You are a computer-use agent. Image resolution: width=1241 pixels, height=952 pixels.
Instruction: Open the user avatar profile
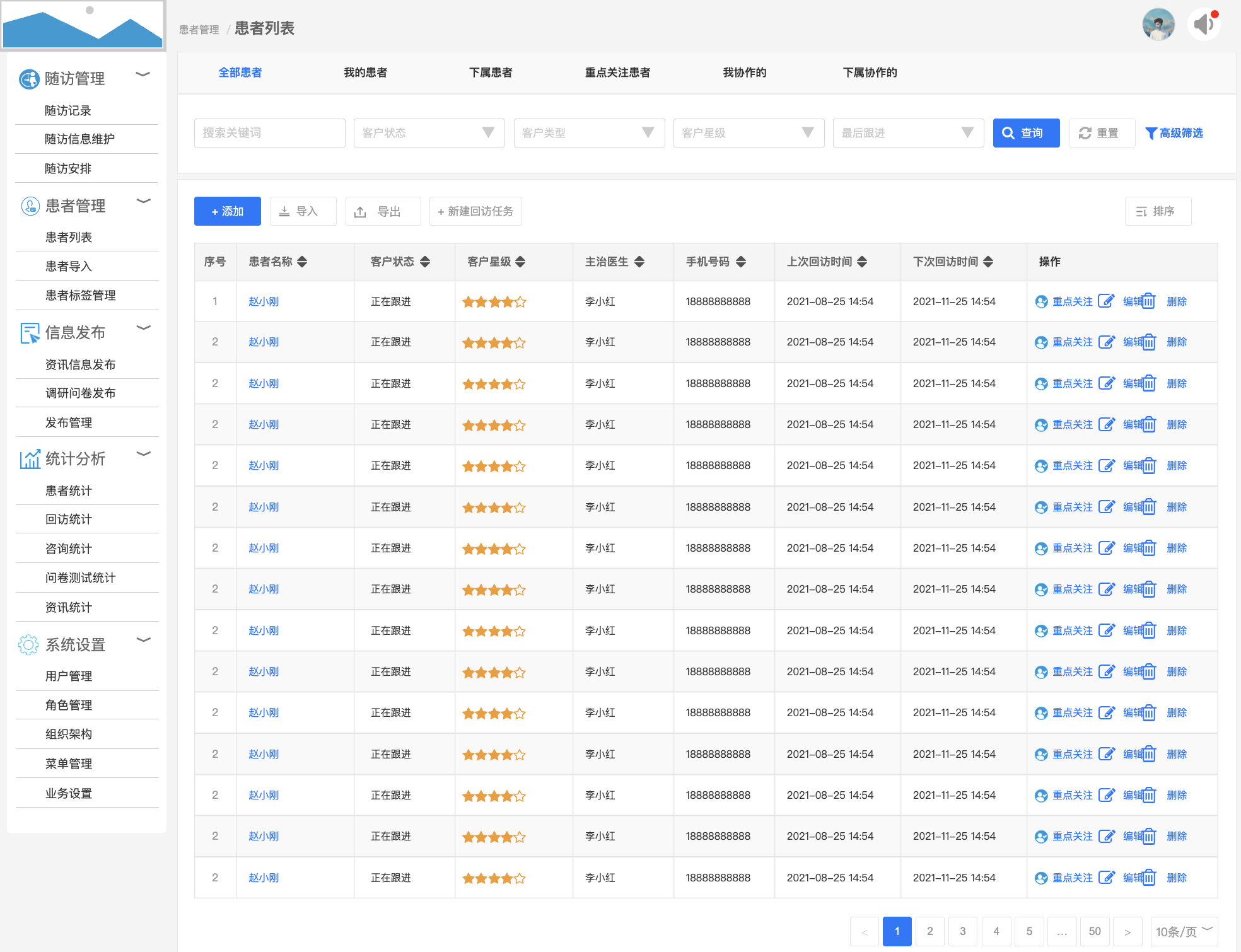(1158, 25)
